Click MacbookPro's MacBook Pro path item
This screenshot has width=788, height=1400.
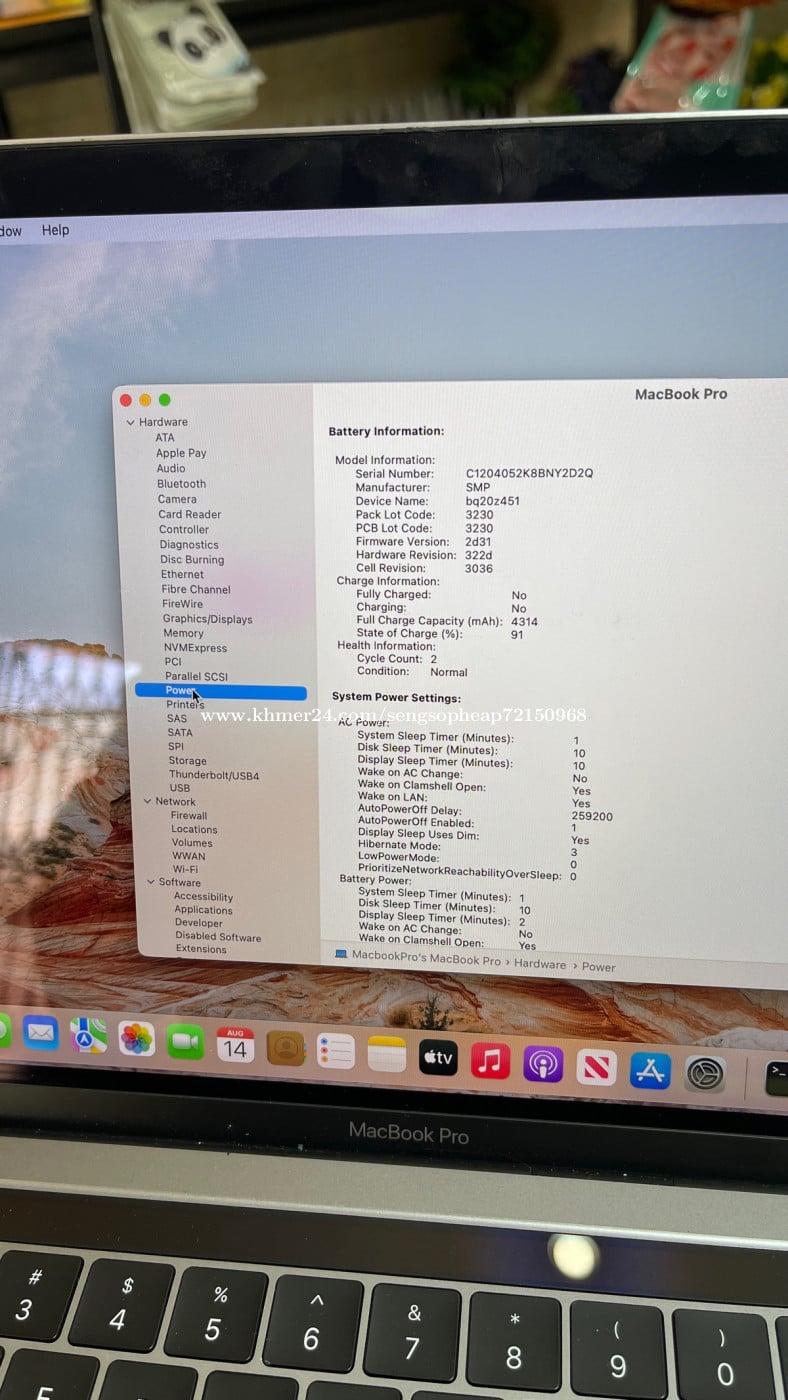point(426,958)
